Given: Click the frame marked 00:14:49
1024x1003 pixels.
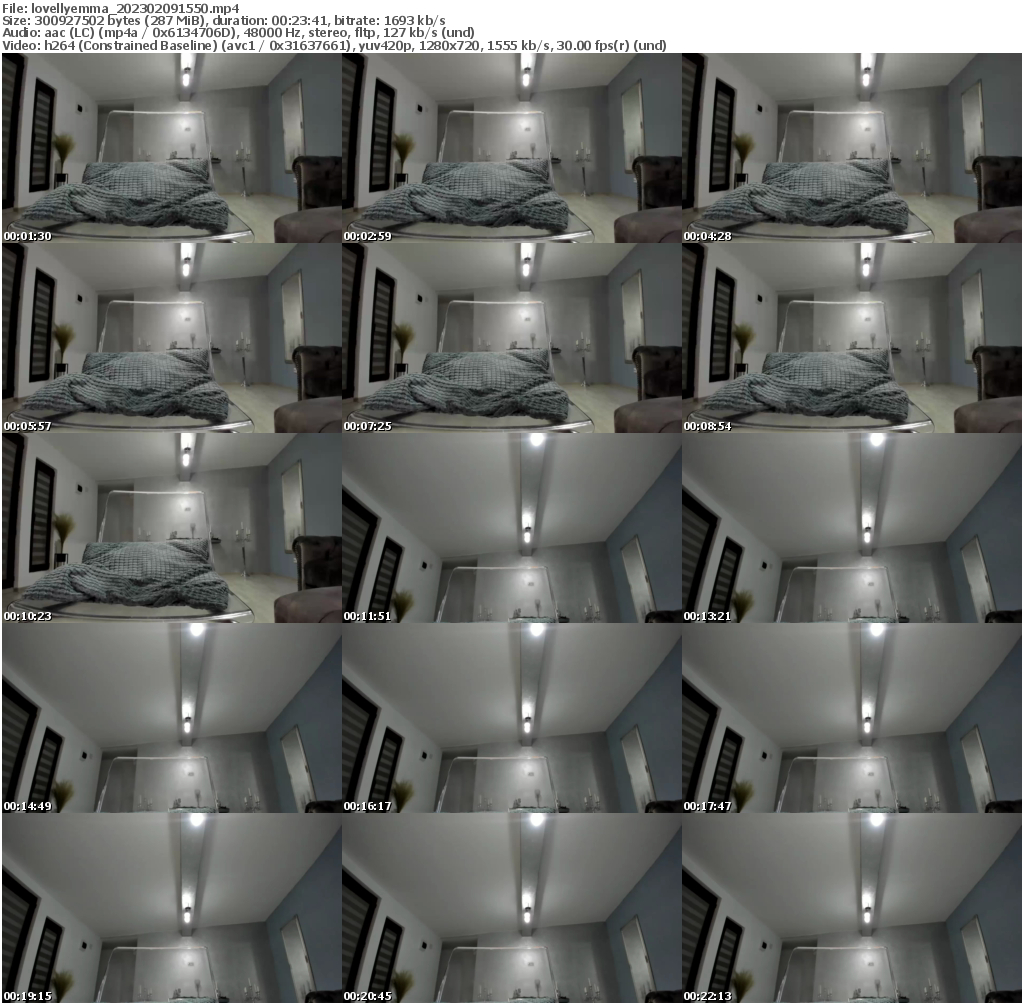Looking at the screenshot, I should pyautogui.click(x=171, y=718).
